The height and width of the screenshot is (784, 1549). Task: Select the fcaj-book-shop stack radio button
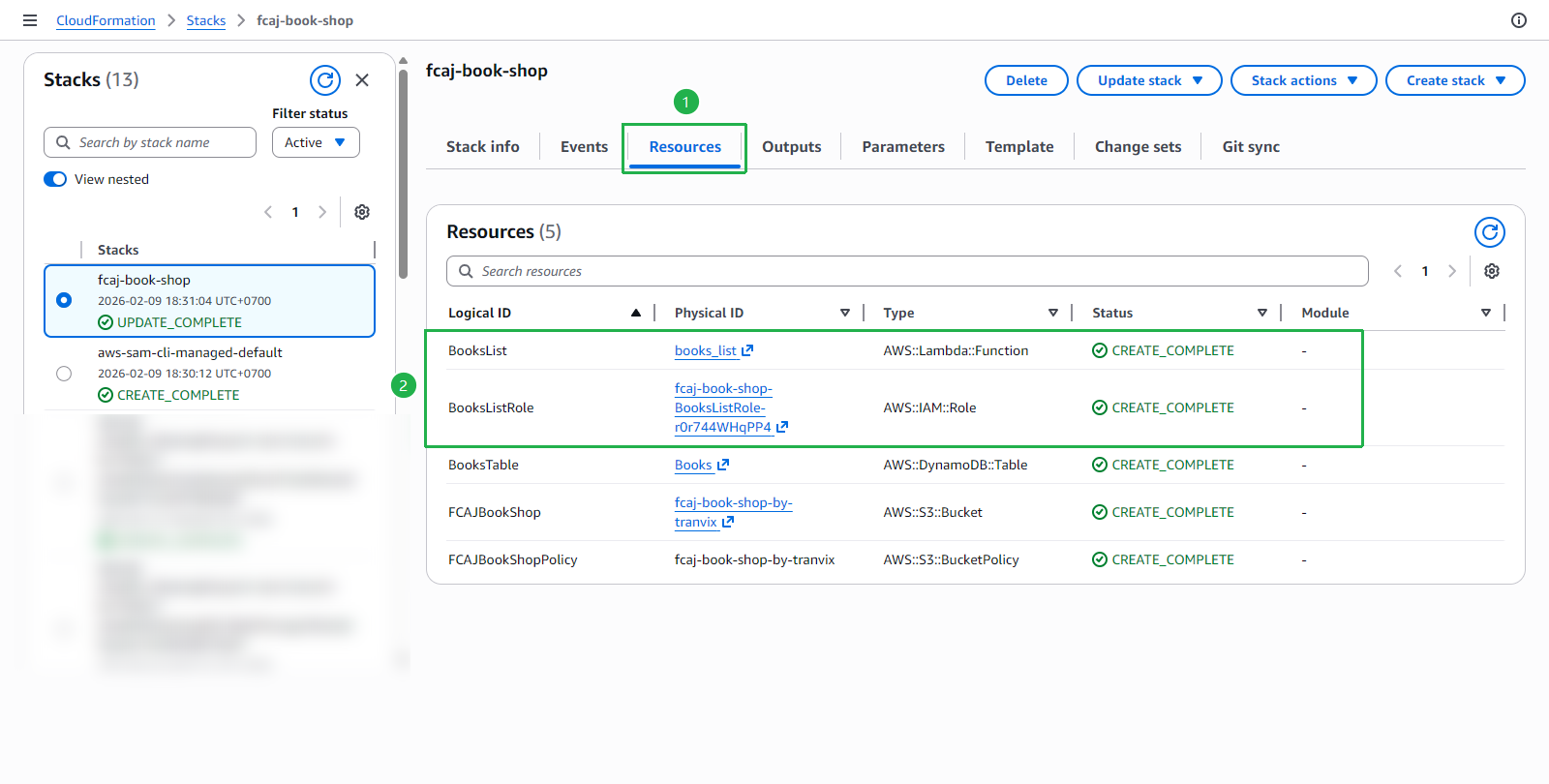64,300
